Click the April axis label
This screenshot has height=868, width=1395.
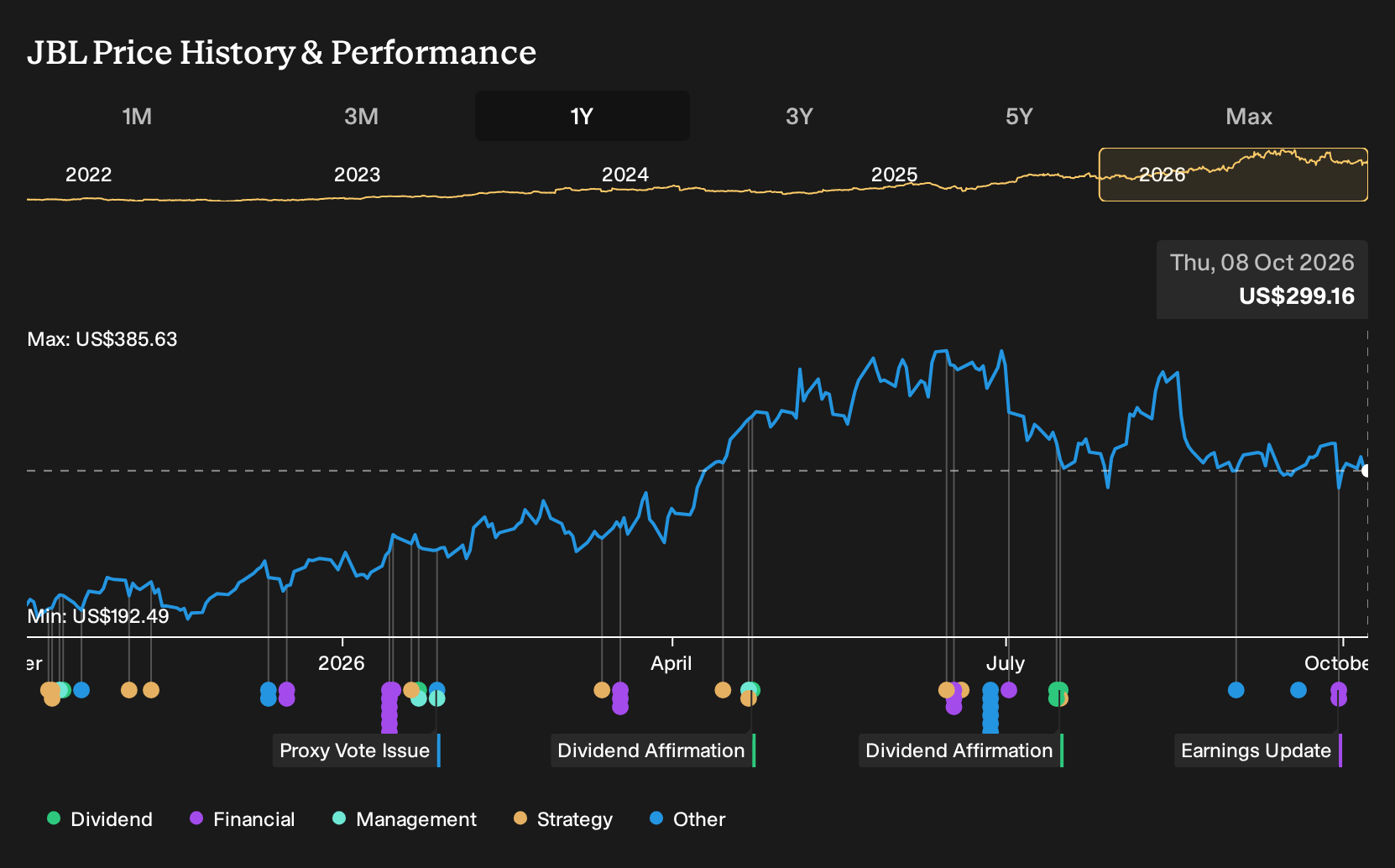coord(671,663)
